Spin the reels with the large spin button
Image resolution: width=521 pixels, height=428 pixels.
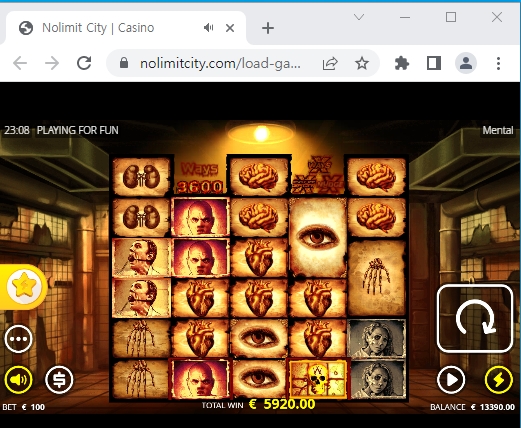[475, 318]
